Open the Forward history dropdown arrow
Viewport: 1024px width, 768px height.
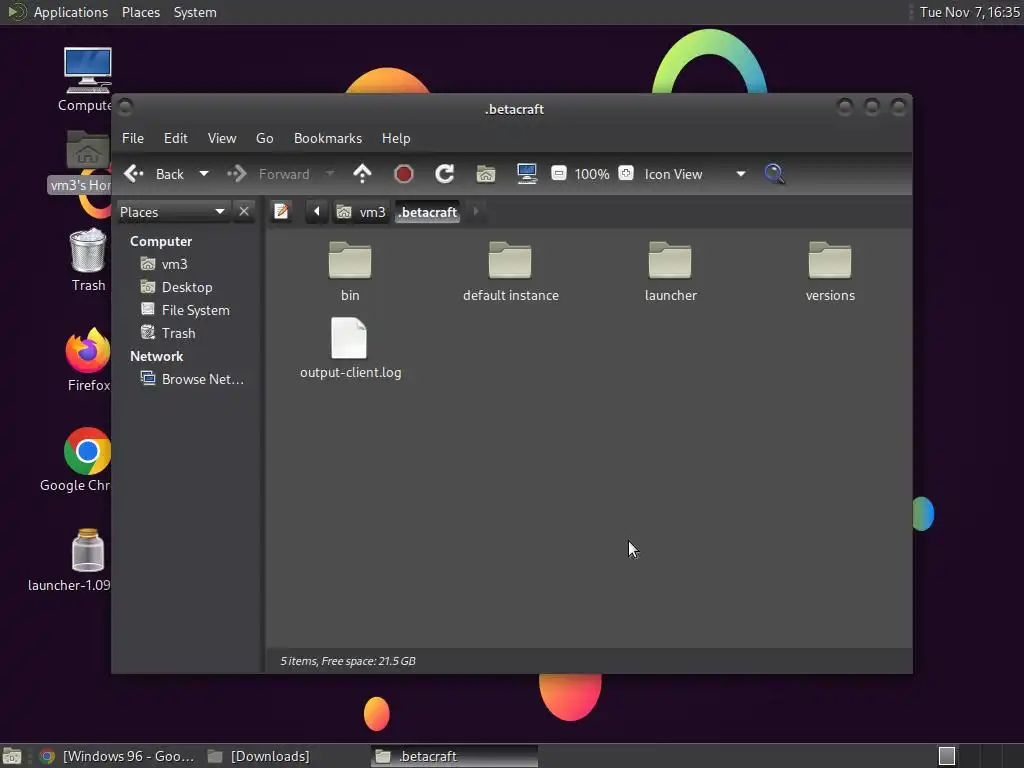tap(330, 174)
